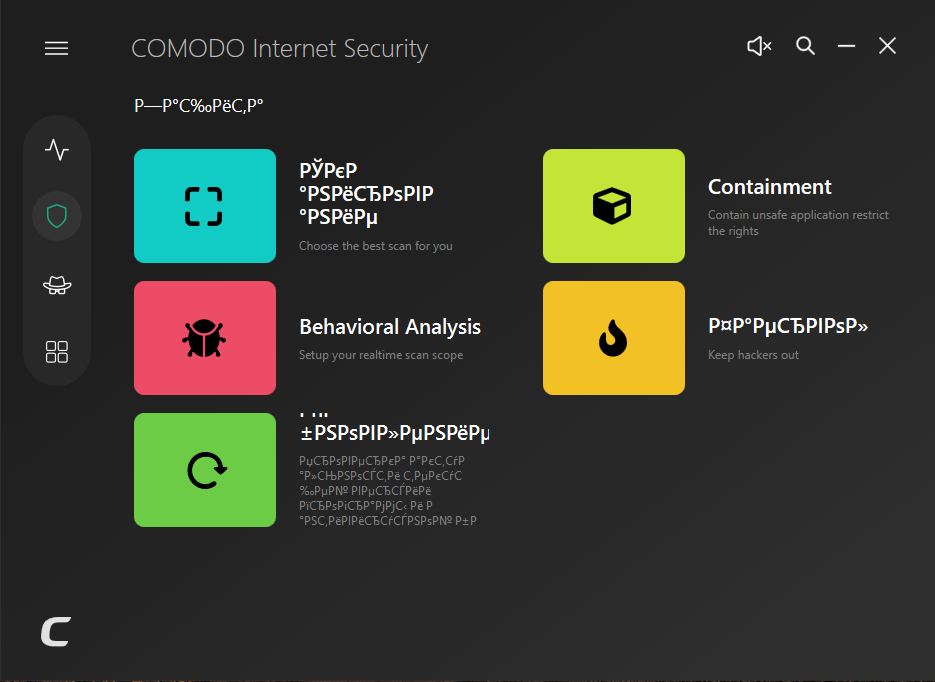Click the "Keep hackers out" description
Viewport: 935px width, 682px height.
pyautogui.click(x=753, y=355)
